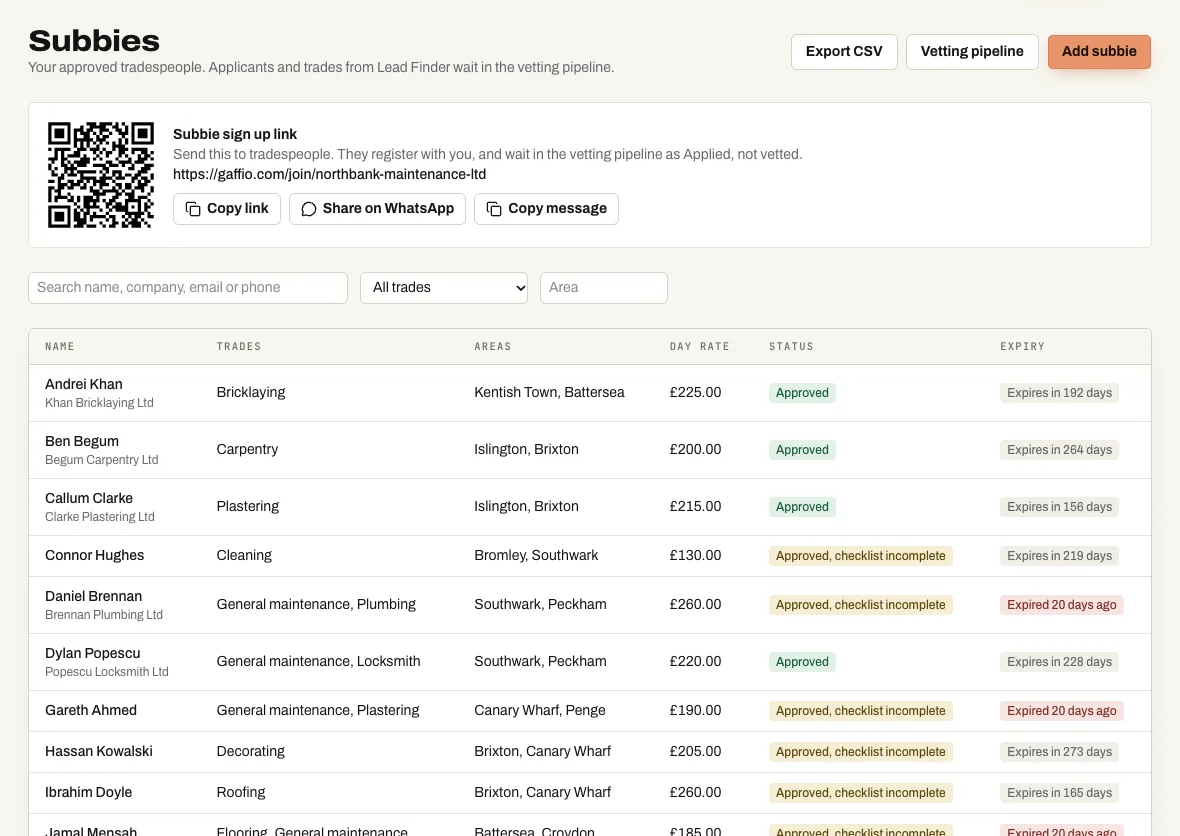Click the STATUS column header
Image resolution: width=1180 pixels, height=836 pixels.
(791, 347)
